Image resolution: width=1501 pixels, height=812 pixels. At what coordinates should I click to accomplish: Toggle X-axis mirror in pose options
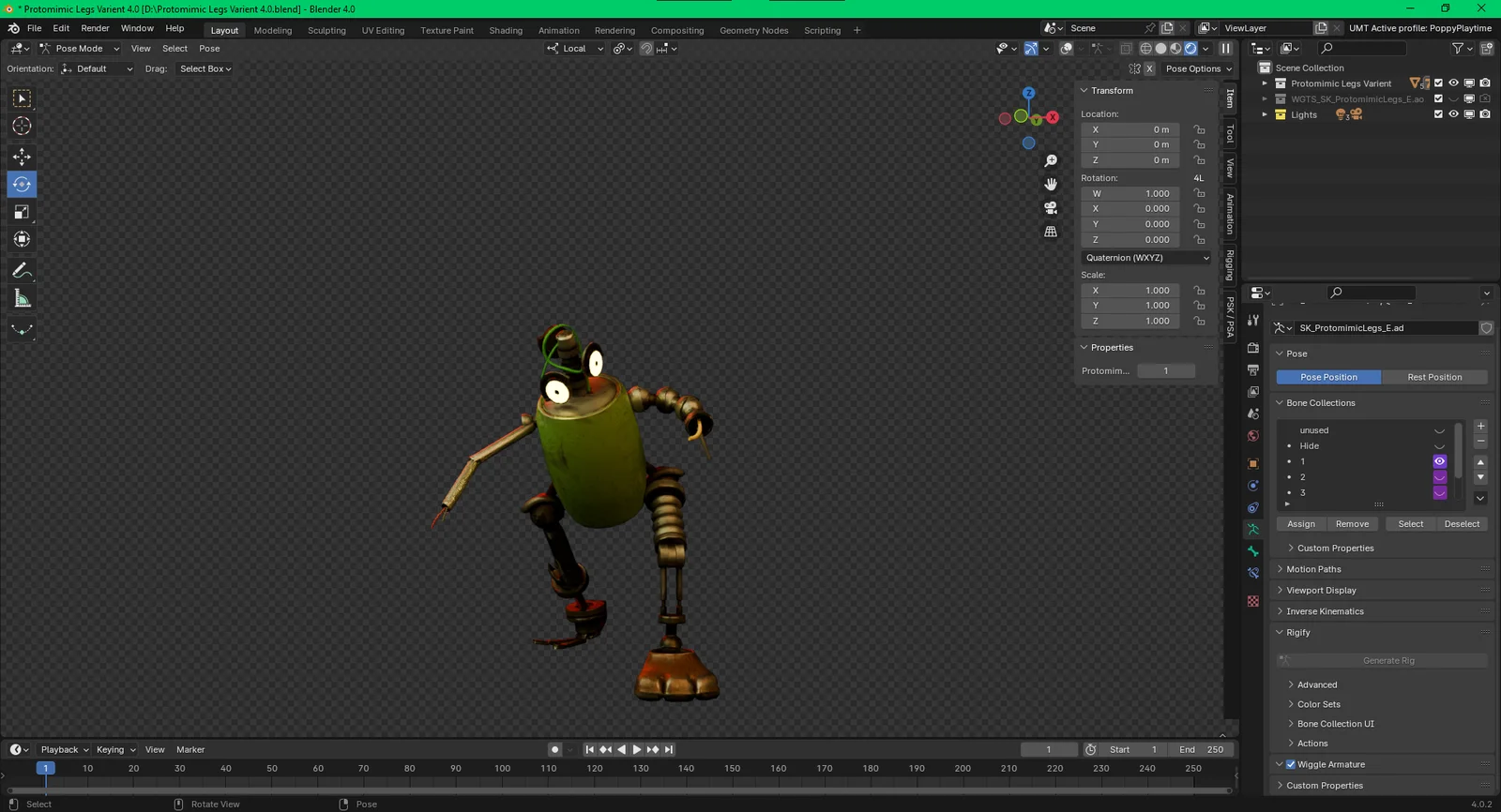[x=1150, y=68]
